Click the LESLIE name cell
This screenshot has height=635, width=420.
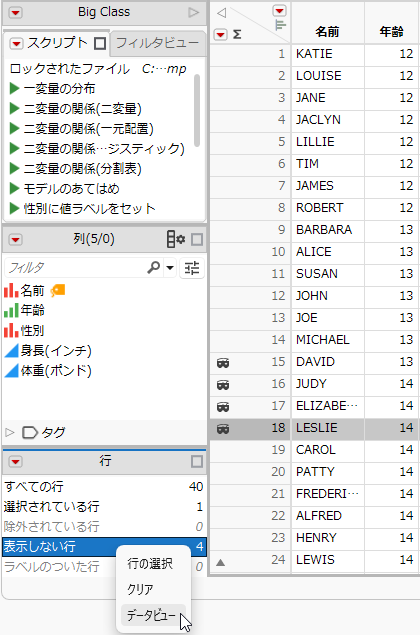click(328, 428)
